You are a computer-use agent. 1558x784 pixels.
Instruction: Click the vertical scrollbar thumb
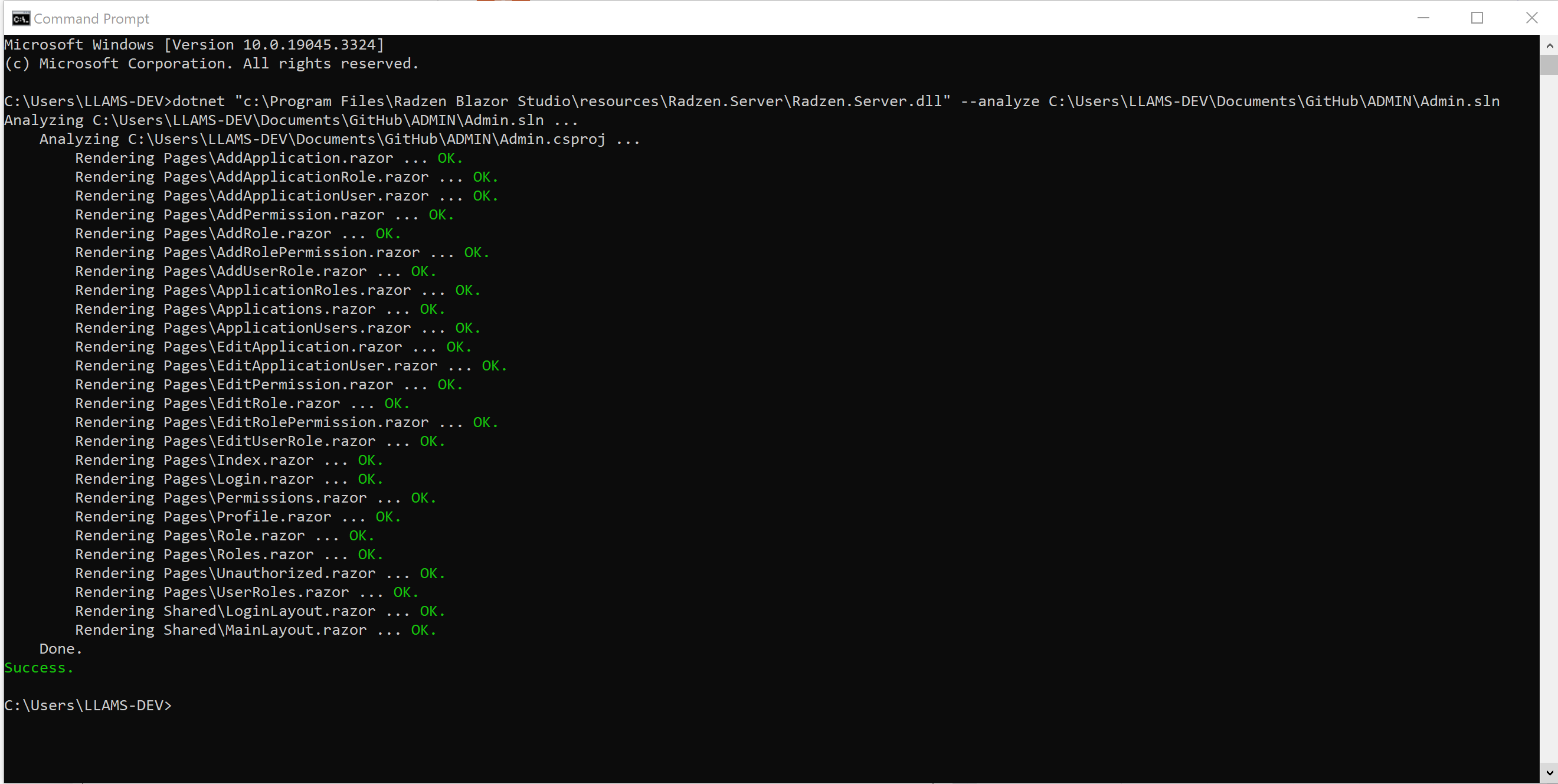pyautogui.click(x=1549, y=65)
